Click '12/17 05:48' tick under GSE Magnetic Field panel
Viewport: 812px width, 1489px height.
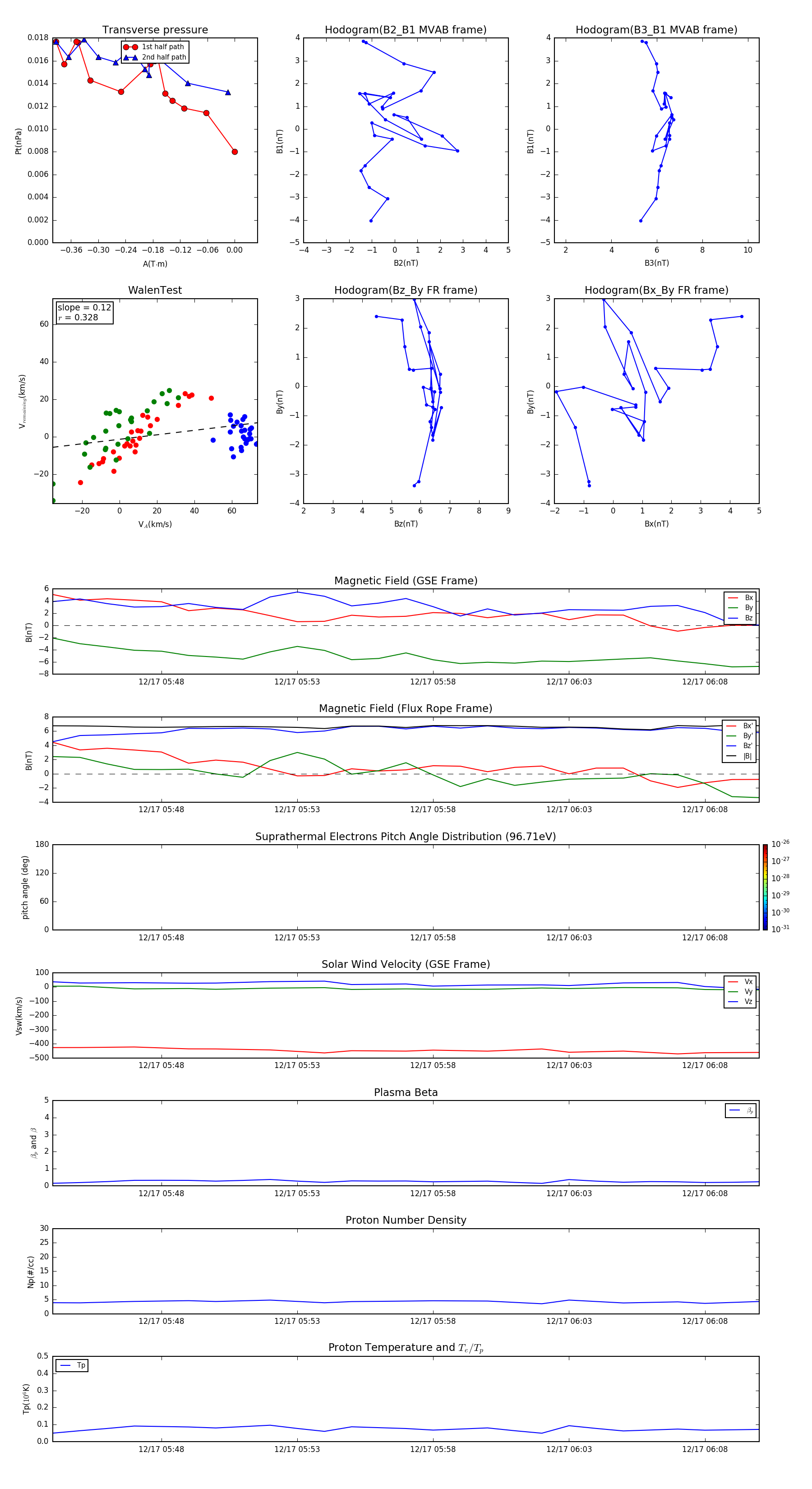click(161, 682)
